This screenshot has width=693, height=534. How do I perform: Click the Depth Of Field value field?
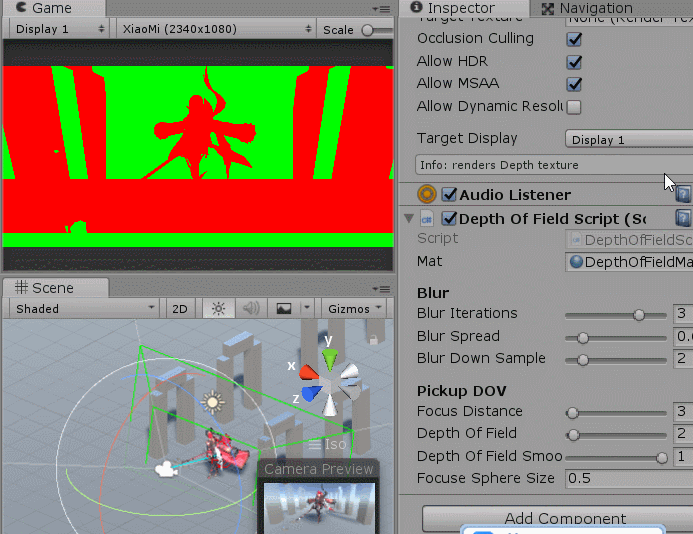coord(683,434)
